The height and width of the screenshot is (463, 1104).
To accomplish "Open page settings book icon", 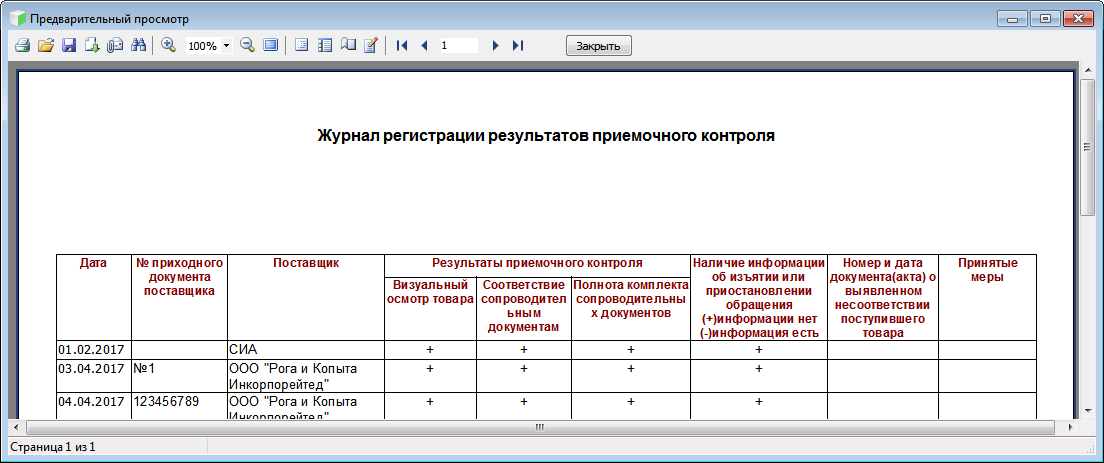I will (348, 45).
